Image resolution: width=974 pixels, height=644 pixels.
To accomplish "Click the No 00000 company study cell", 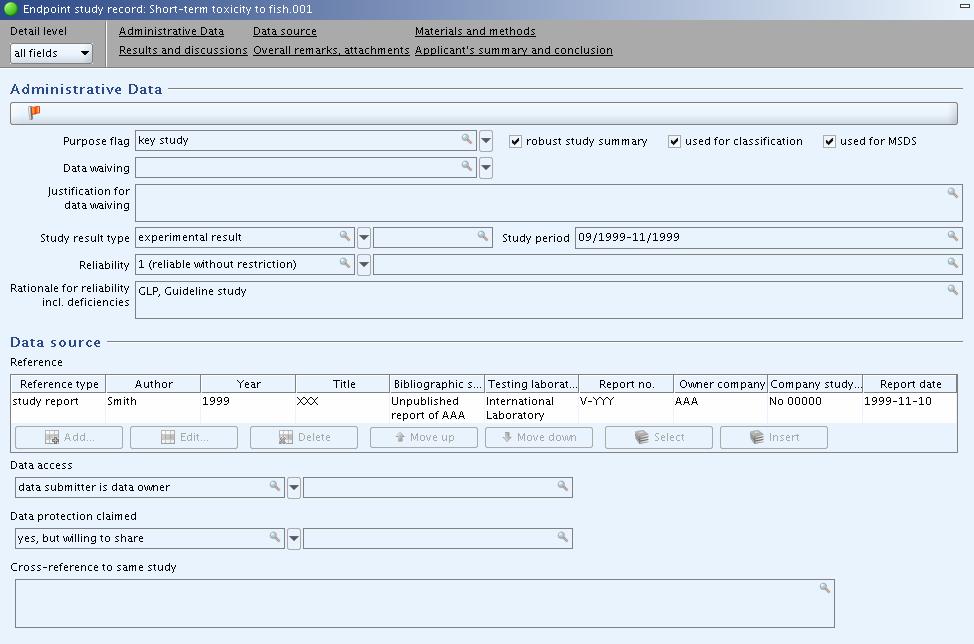I will click(x=816, y=408).
